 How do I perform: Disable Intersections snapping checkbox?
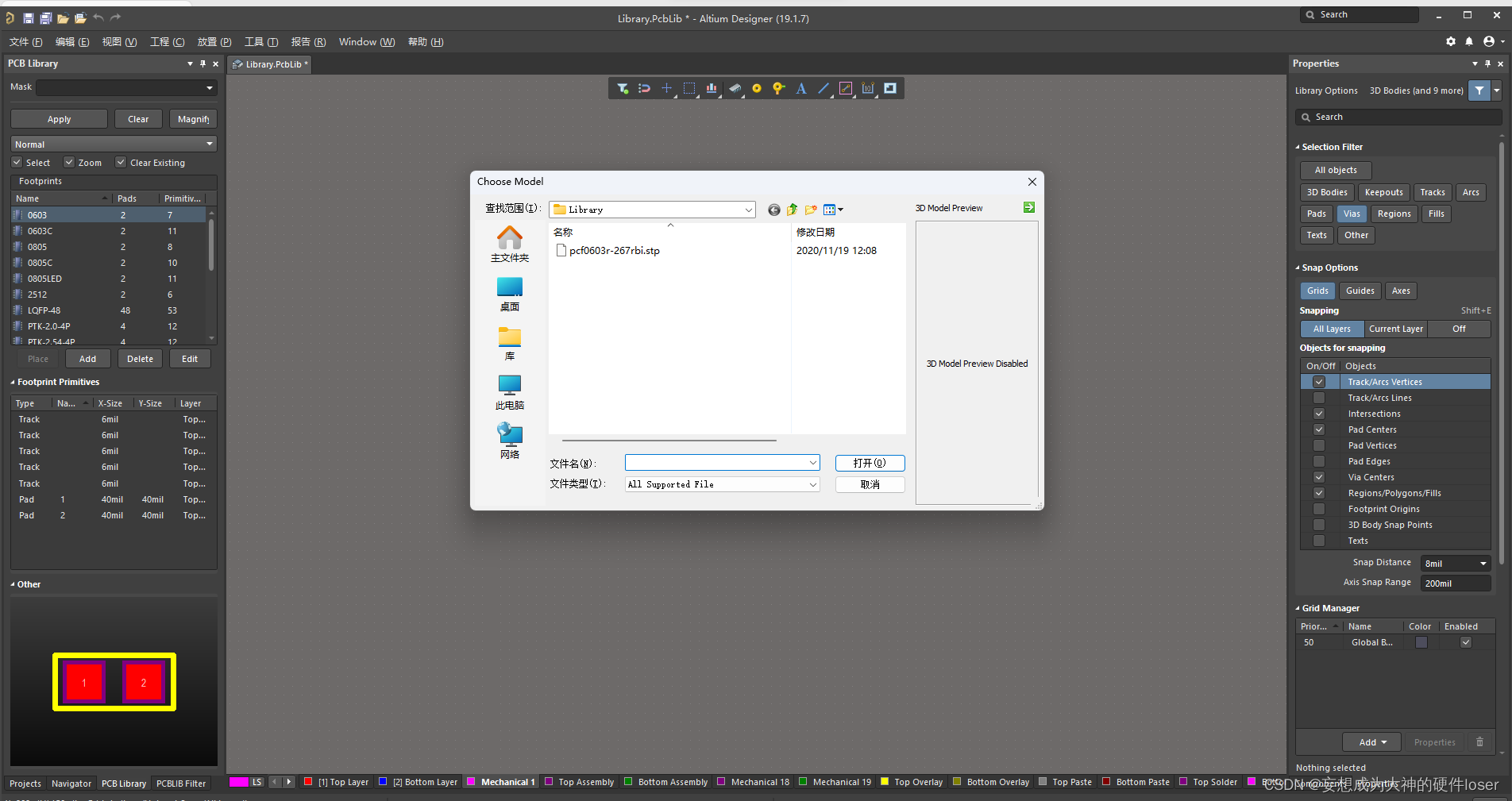coord(1319,414)
